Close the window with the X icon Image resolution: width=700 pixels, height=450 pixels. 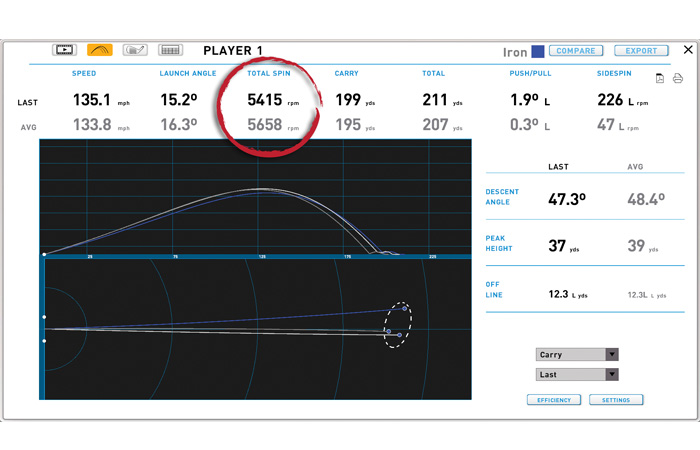click(x=688, y=49)
